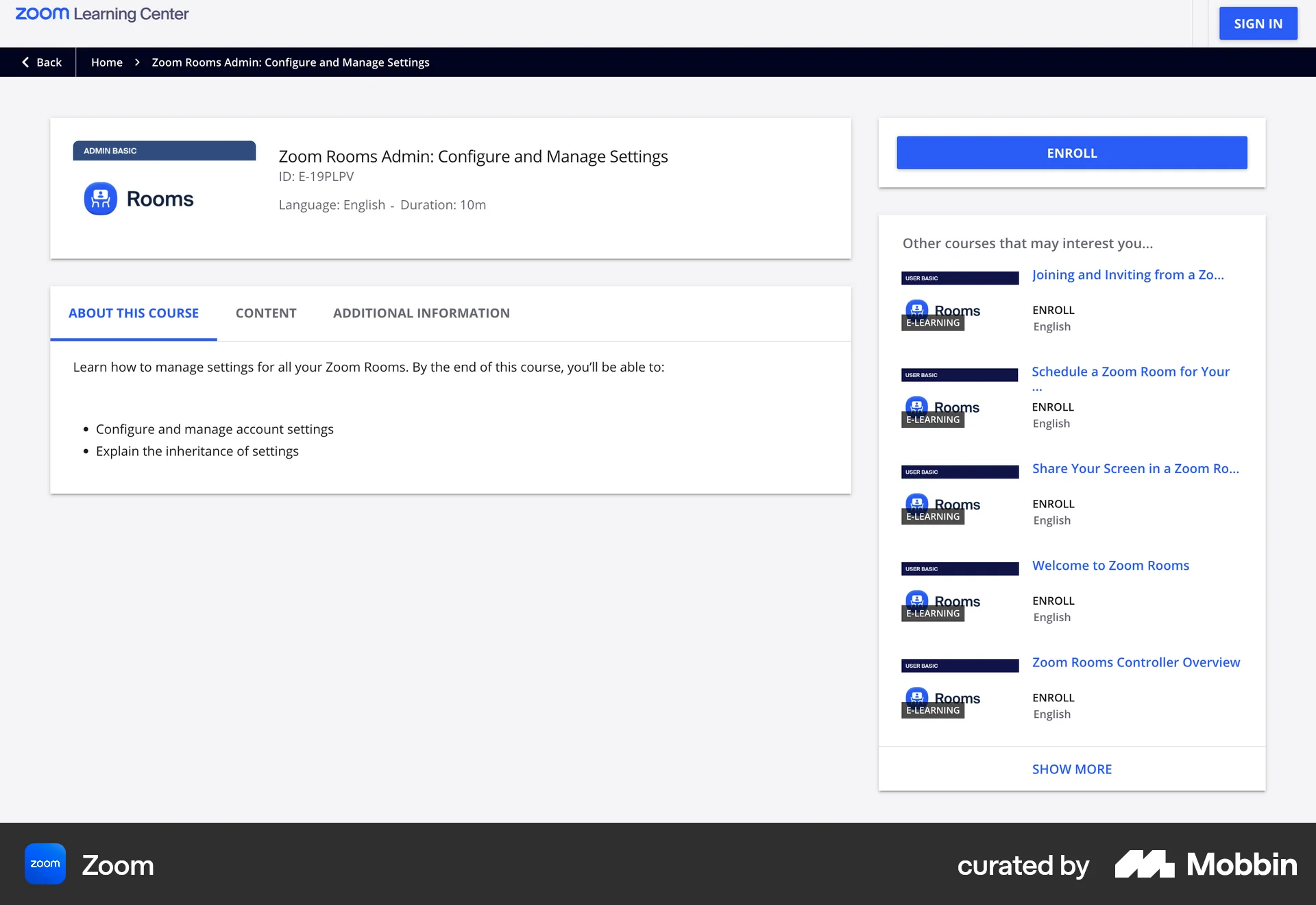Select the Back chevron arrow
This screenshot has width=1316, height=905.
pos(26,62)
